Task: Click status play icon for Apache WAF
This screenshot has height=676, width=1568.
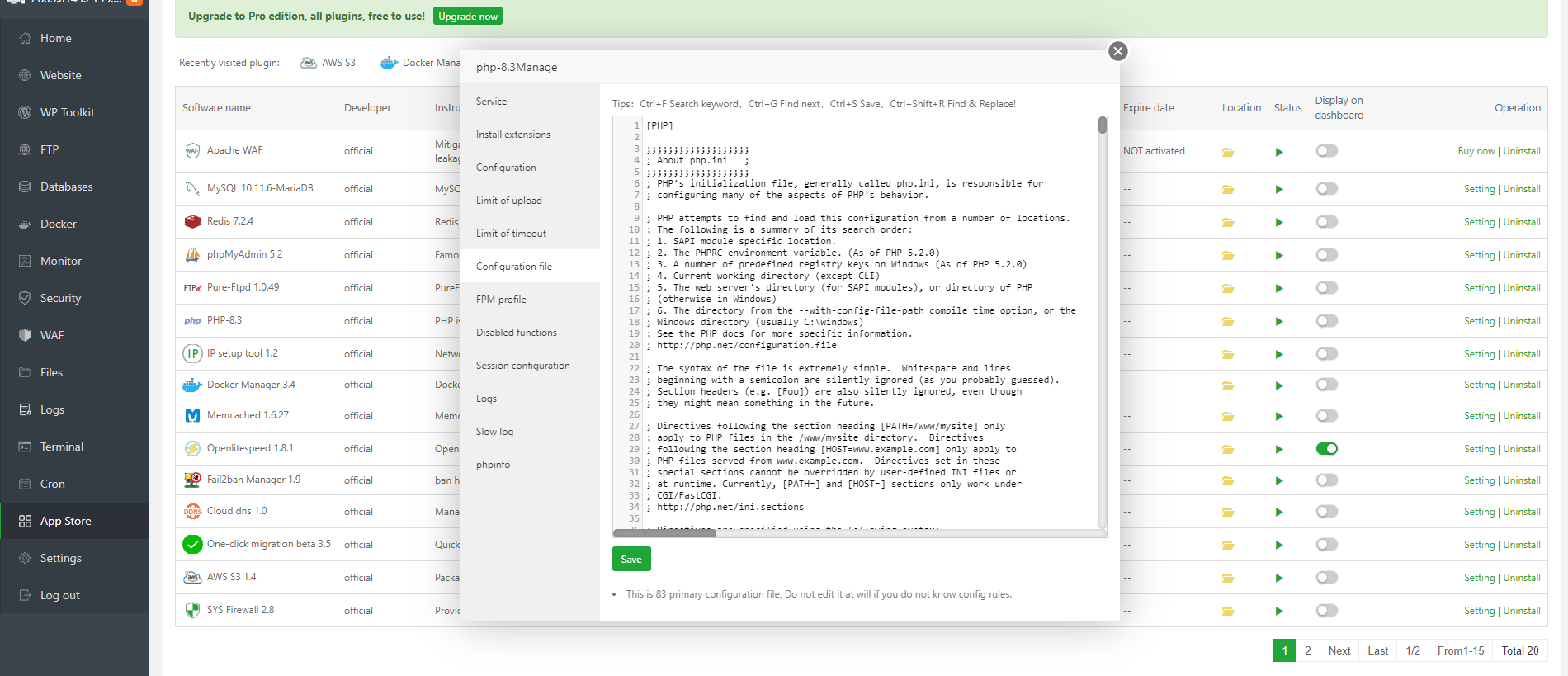Action: click(1279, 152)
